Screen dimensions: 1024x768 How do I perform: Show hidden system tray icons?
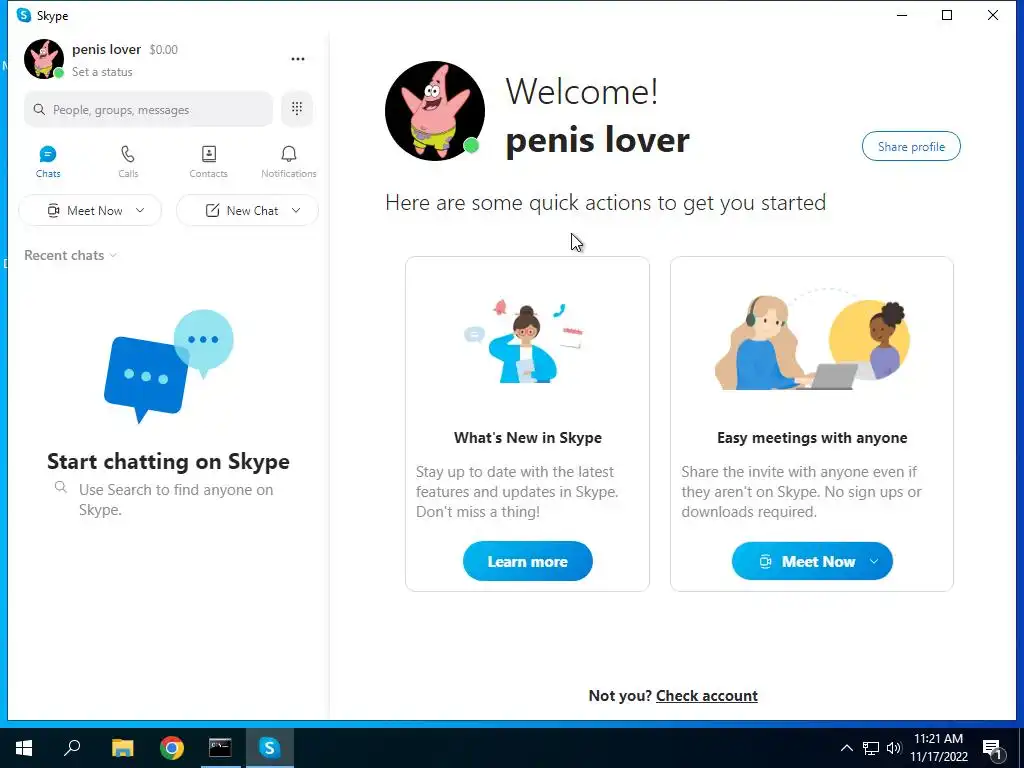[846, 748]
